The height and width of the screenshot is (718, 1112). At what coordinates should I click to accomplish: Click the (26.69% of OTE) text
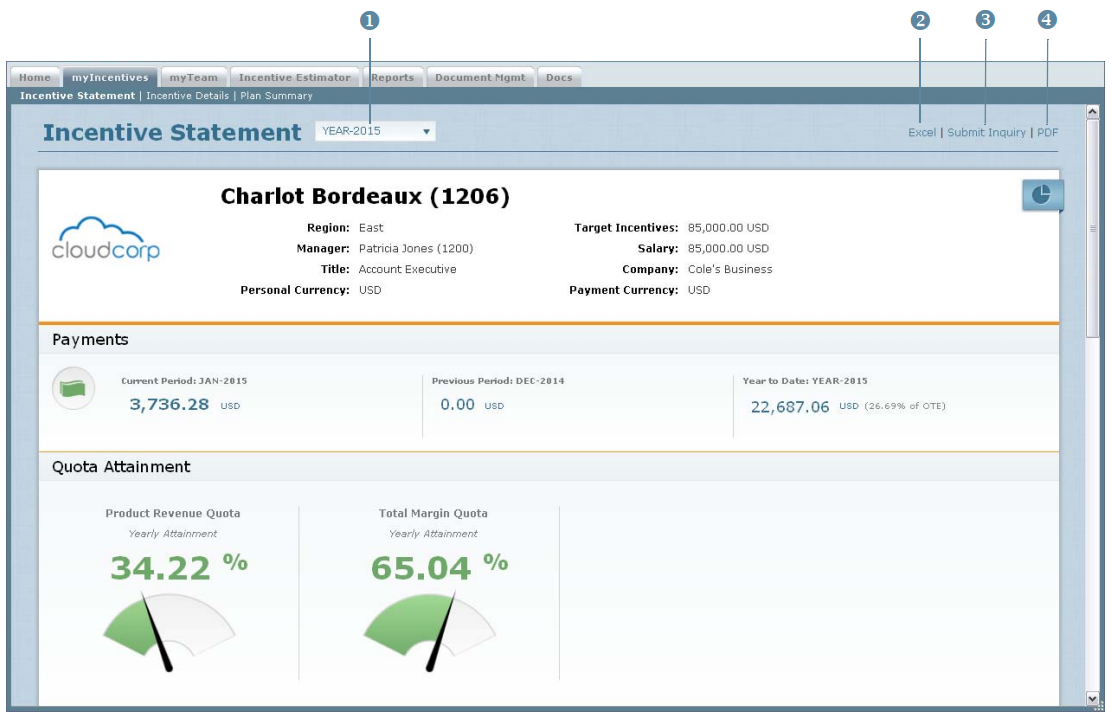tap(904, 406)
